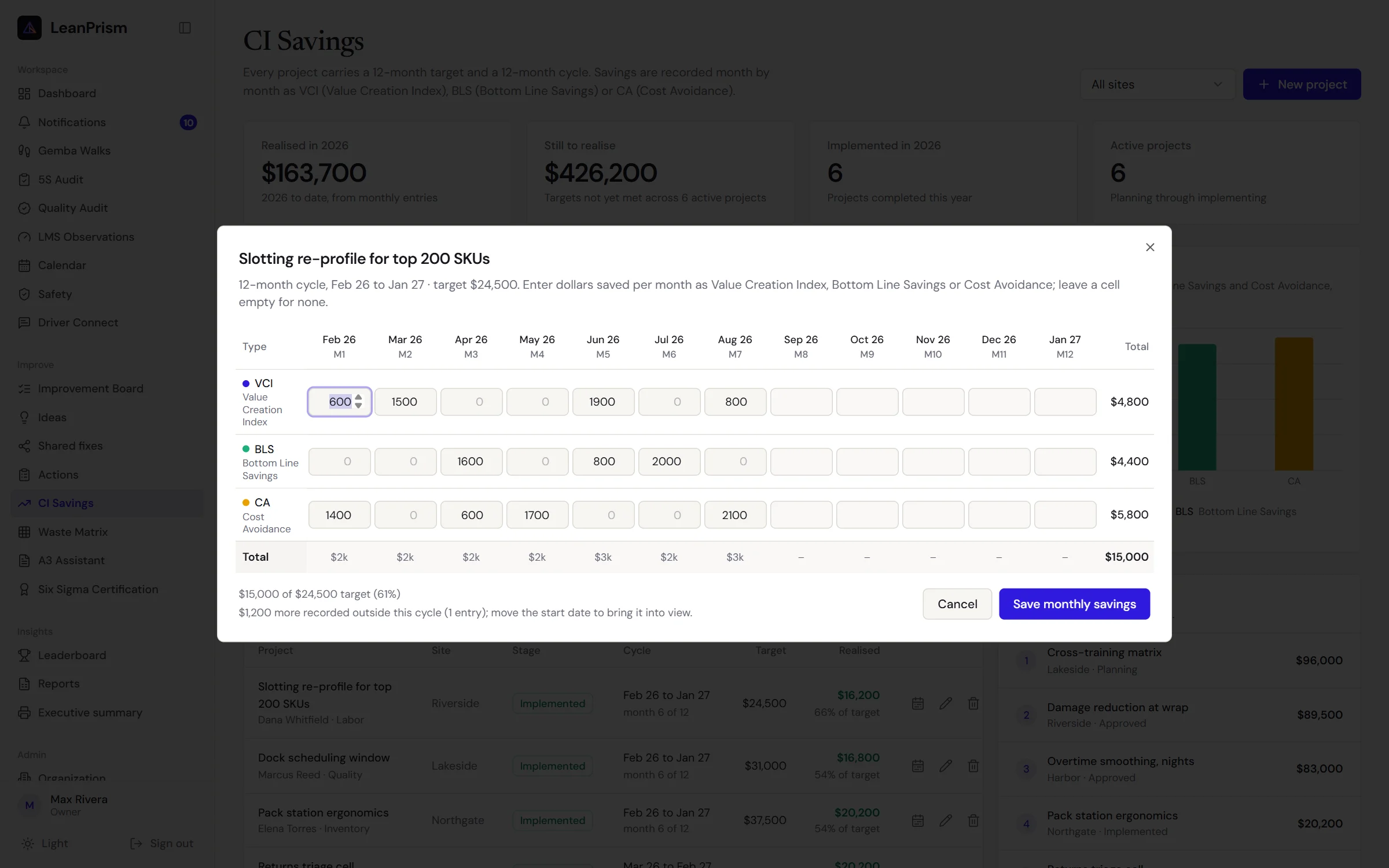
Task: Click the Leaderboard trophy icon
Action: [x=24, y=655]
